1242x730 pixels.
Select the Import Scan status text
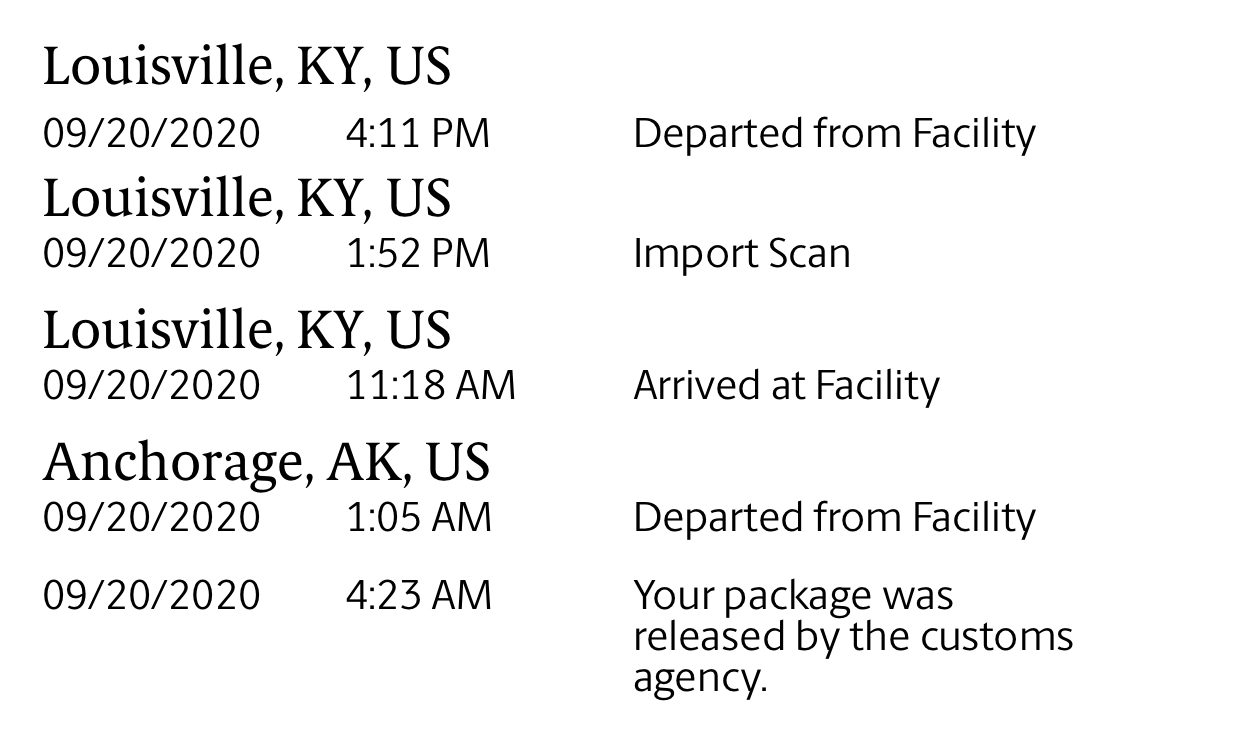point(742,254)
